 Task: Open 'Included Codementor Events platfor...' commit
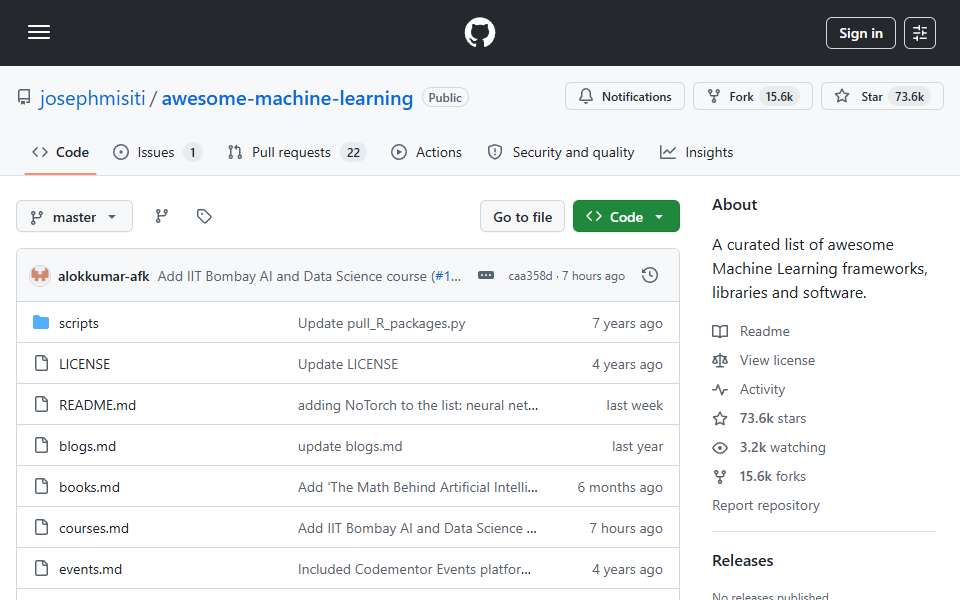(414, 569)
